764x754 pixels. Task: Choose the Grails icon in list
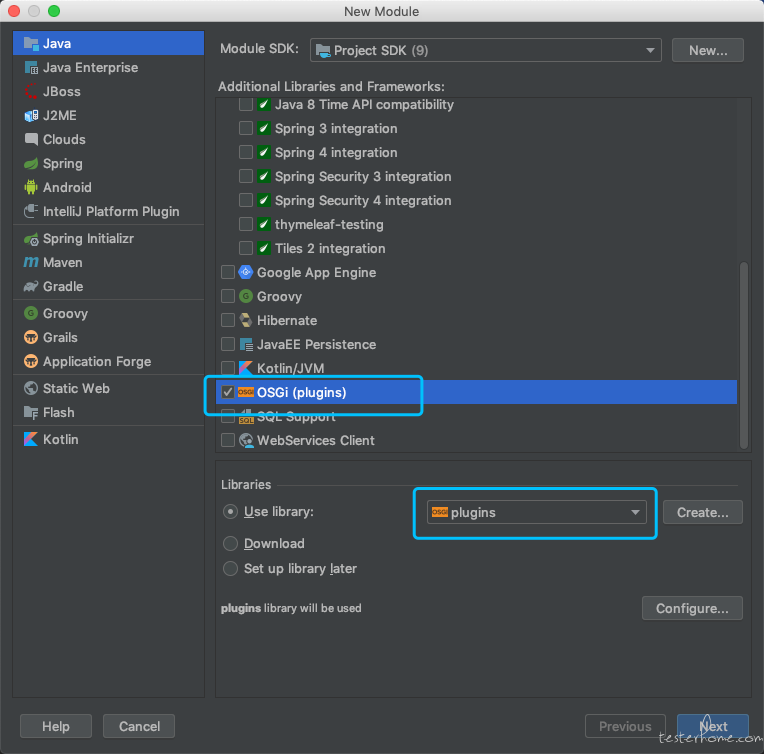31,337
